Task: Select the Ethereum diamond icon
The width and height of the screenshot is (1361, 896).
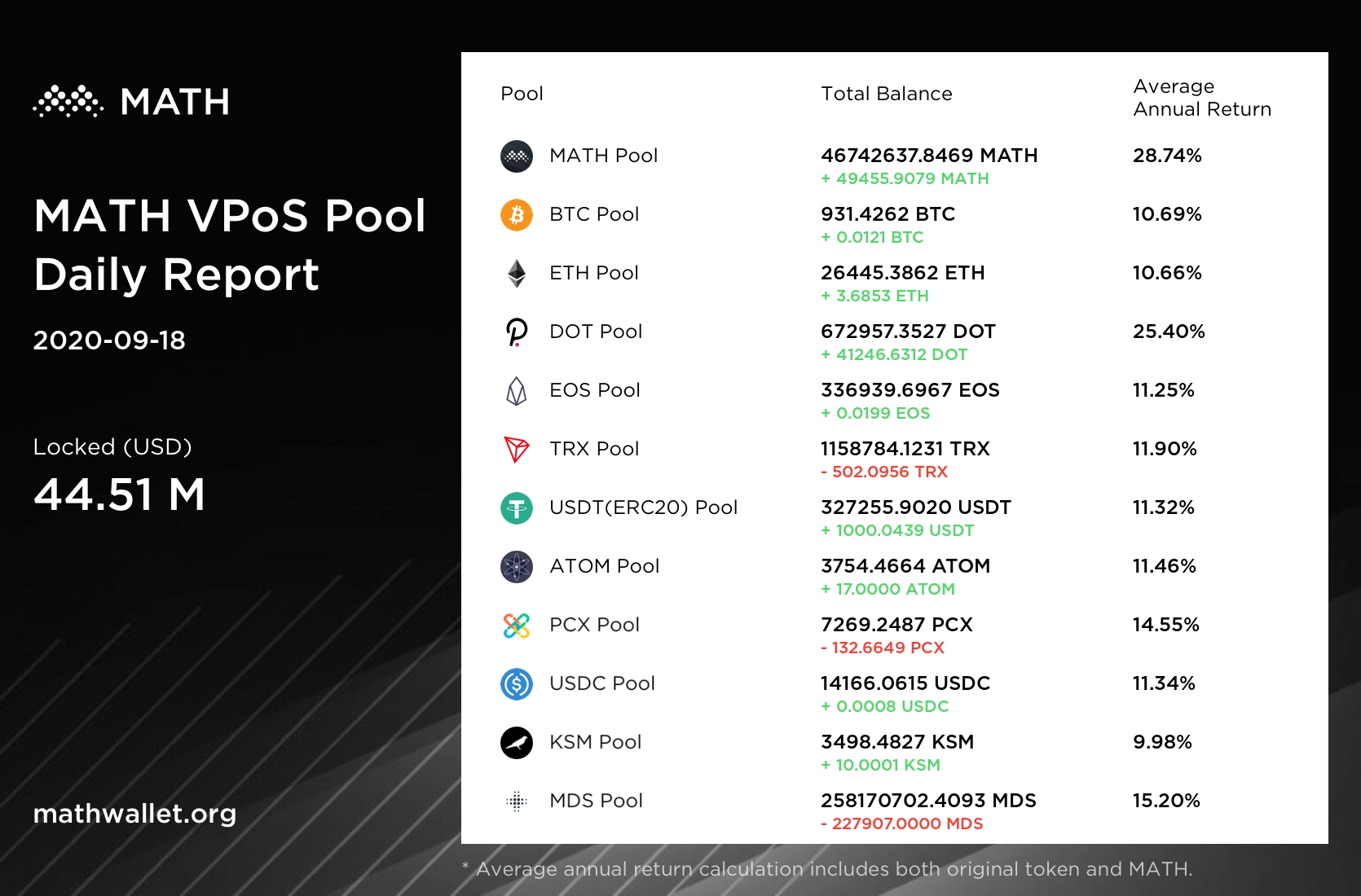Action: (x=516, y=274)
